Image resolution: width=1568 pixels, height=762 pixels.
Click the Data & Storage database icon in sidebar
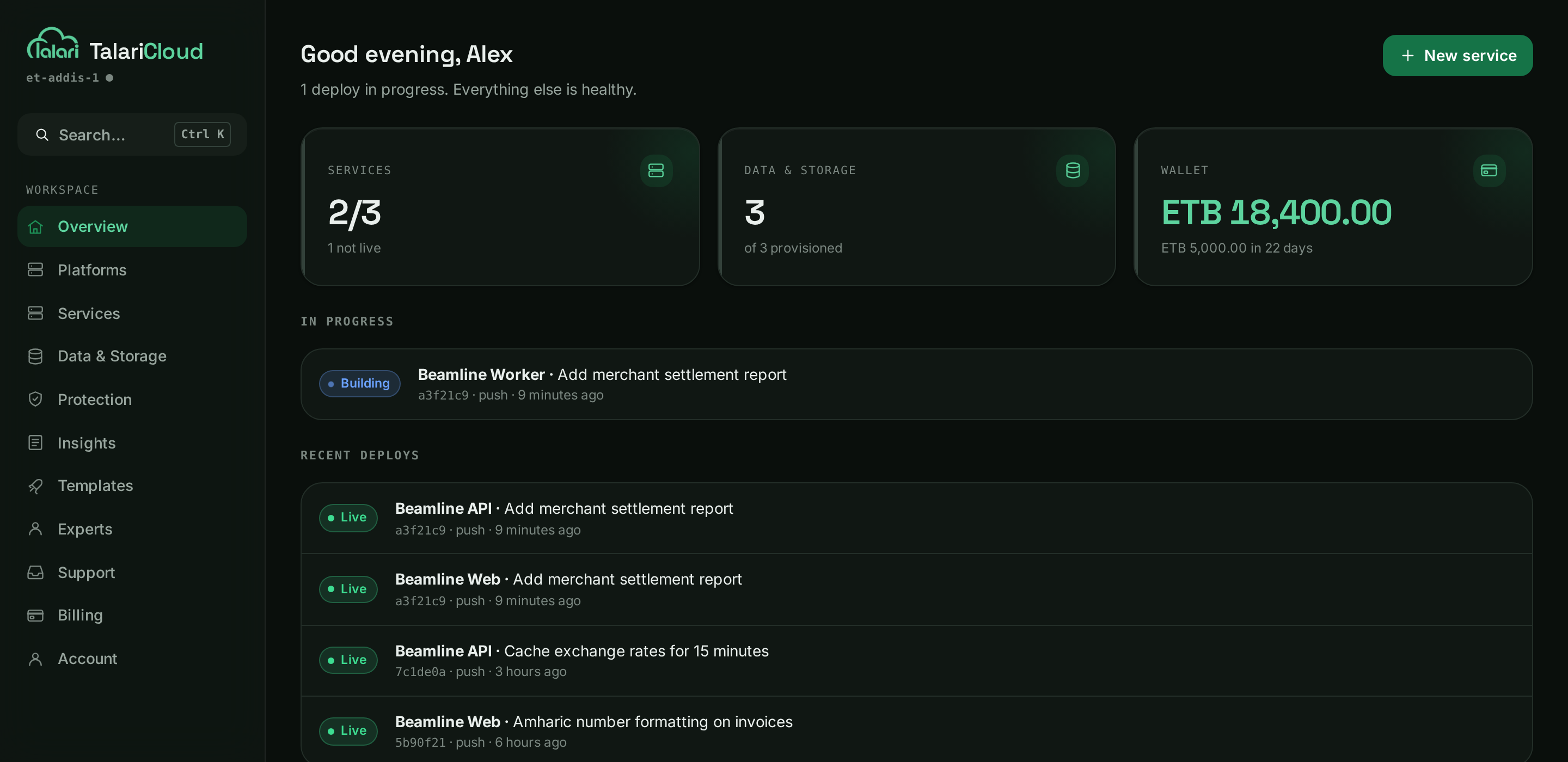[35, 357]
